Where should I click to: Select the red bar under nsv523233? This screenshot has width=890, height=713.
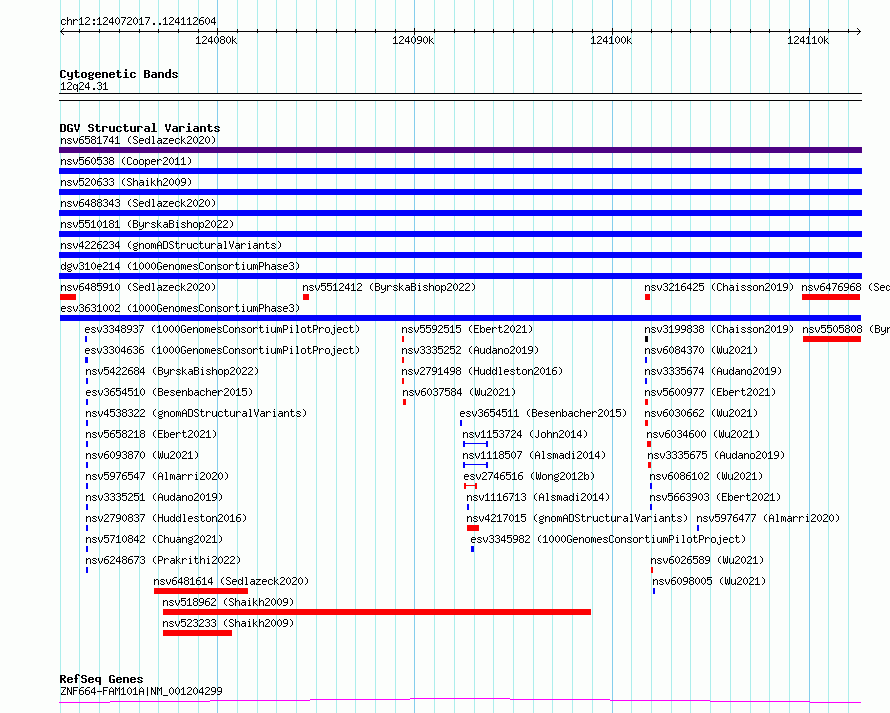[x=198, y=633]
